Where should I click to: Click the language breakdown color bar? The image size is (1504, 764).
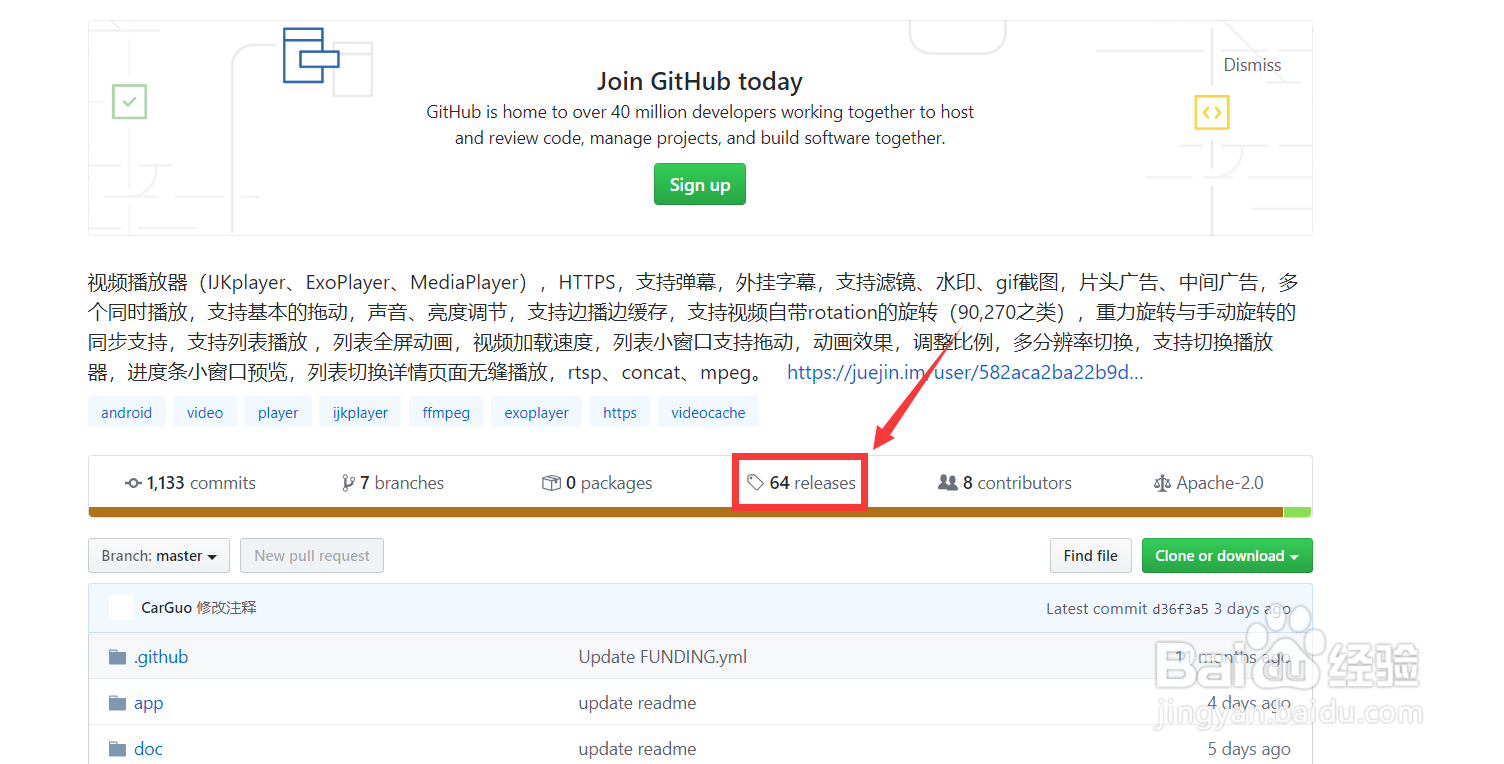[700, 512]
